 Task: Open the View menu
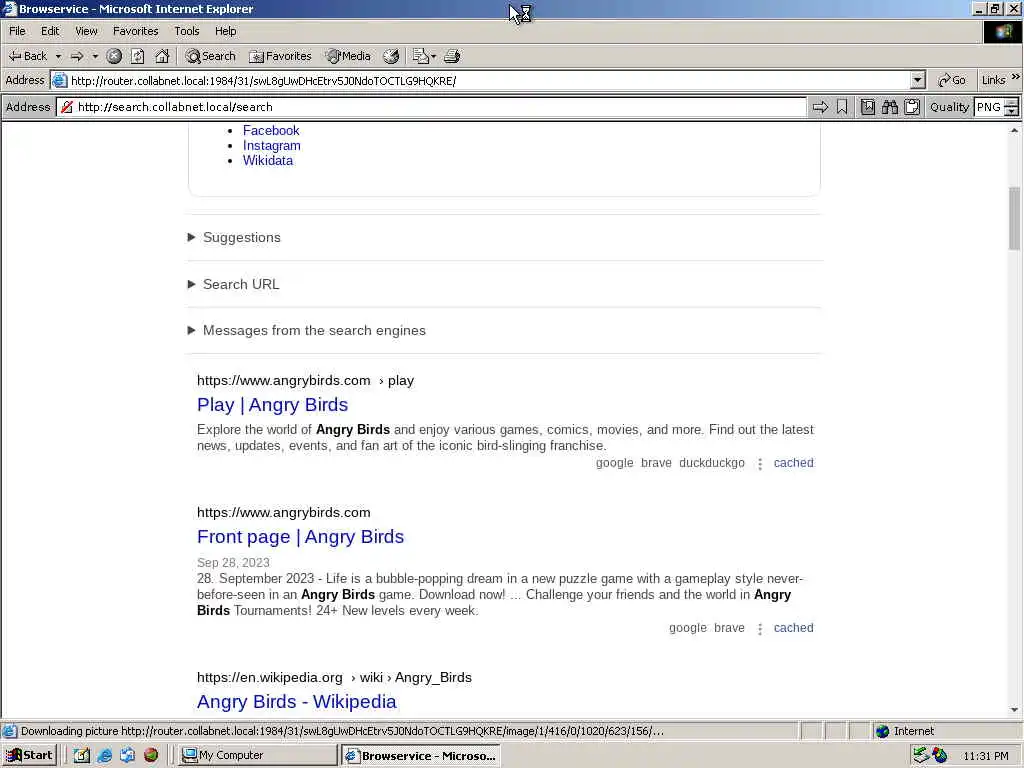[x=86, y=31]
